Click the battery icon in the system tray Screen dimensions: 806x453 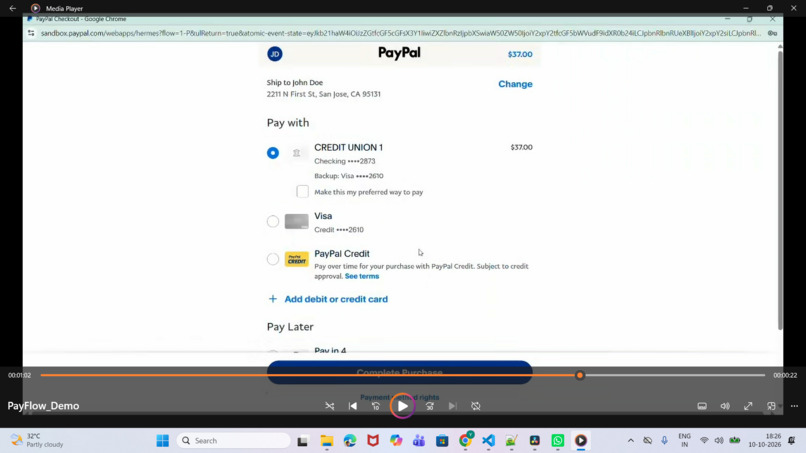(735, 441)
